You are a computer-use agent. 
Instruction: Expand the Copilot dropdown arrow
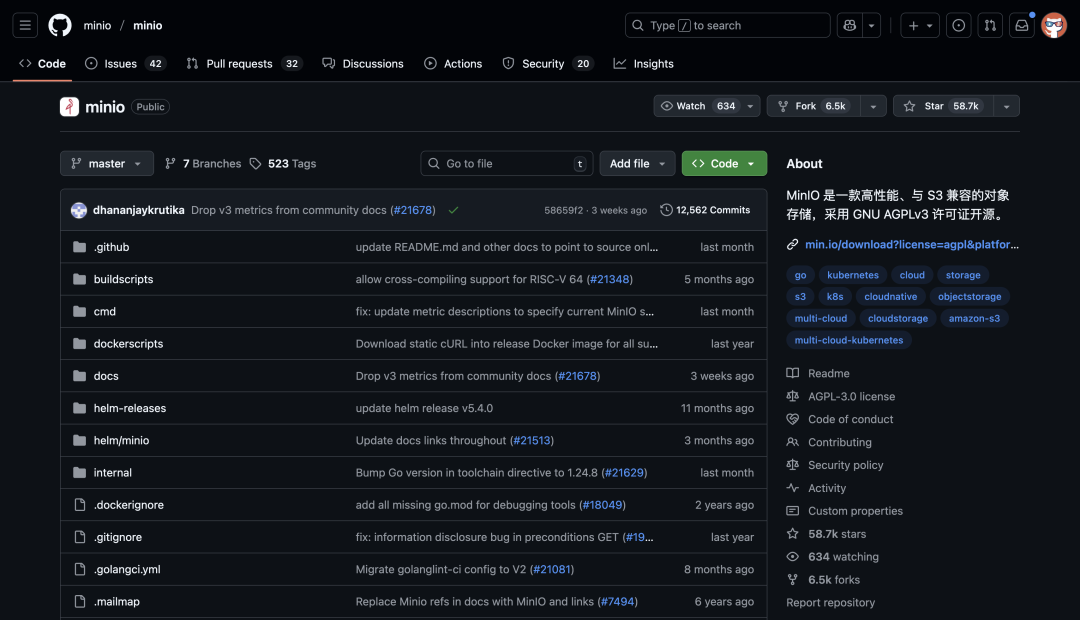(x=871, y=25)
